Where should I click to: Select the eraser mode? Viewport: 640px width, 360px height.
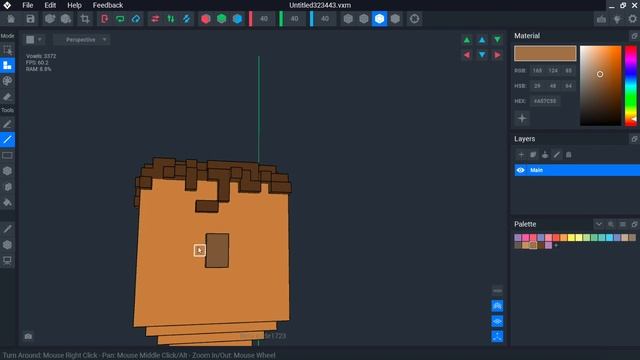click(x=7, y=96)
